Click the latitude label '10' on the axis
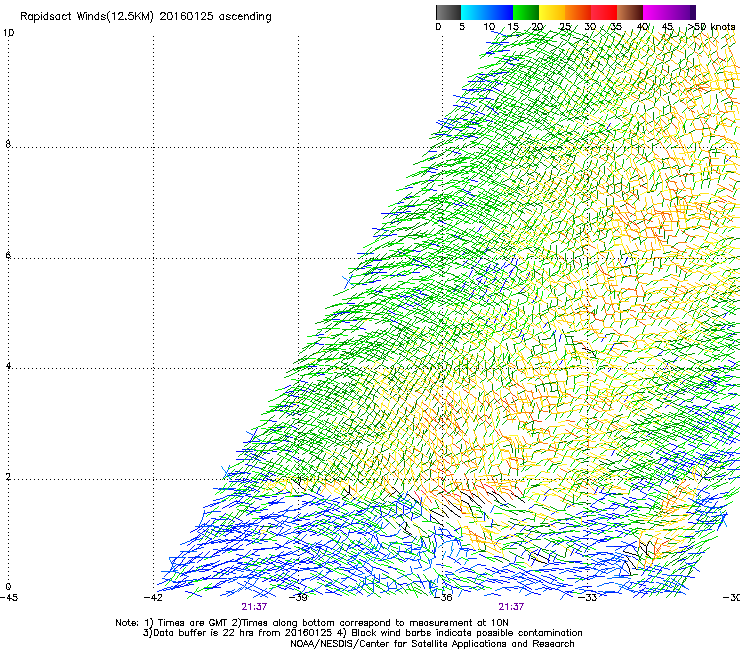 (x=8, y=33)
